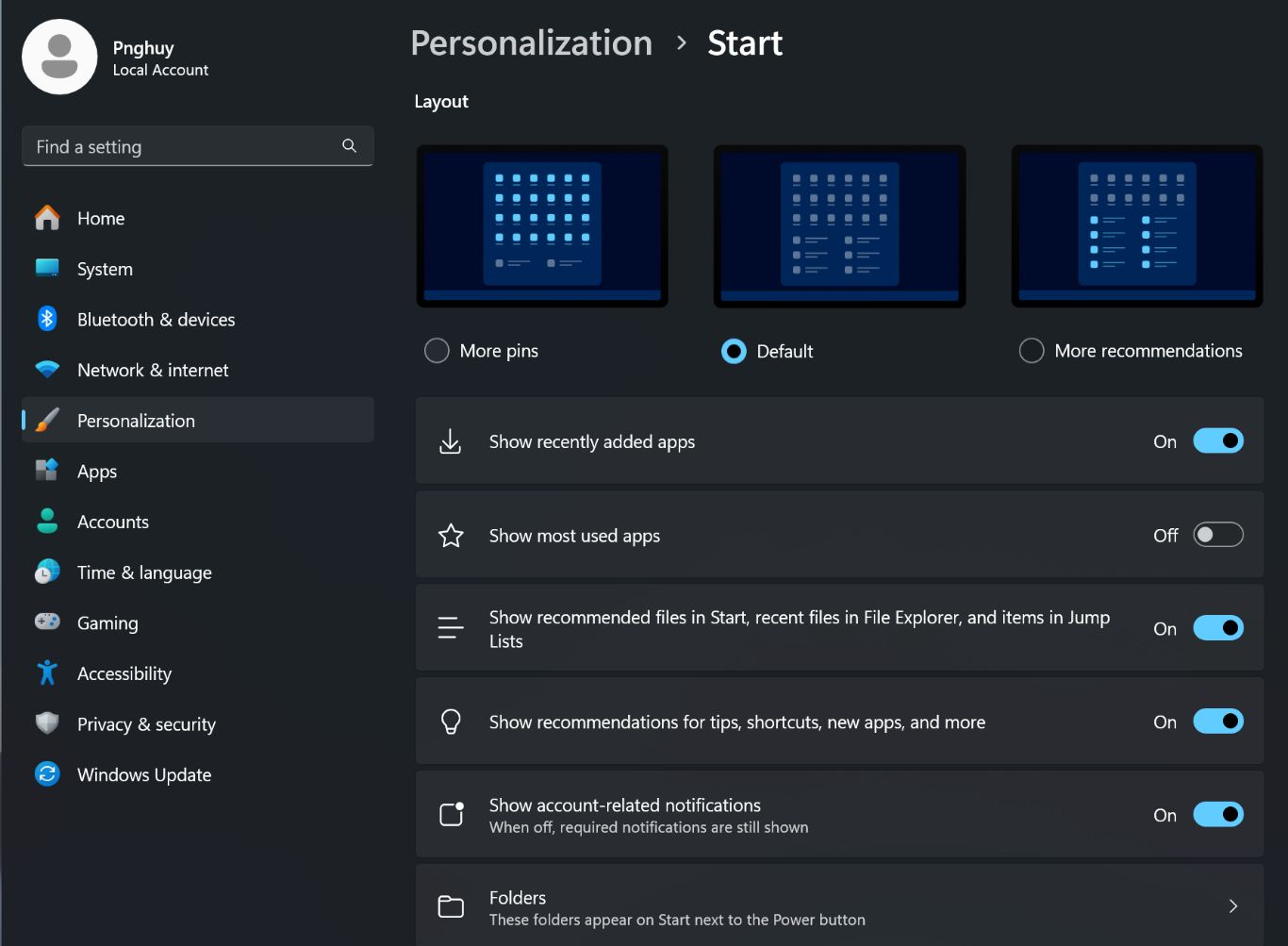Viewport: 1288px width, 946px height.
Task: Go to Apps settings section
Action: coord(97,472)
